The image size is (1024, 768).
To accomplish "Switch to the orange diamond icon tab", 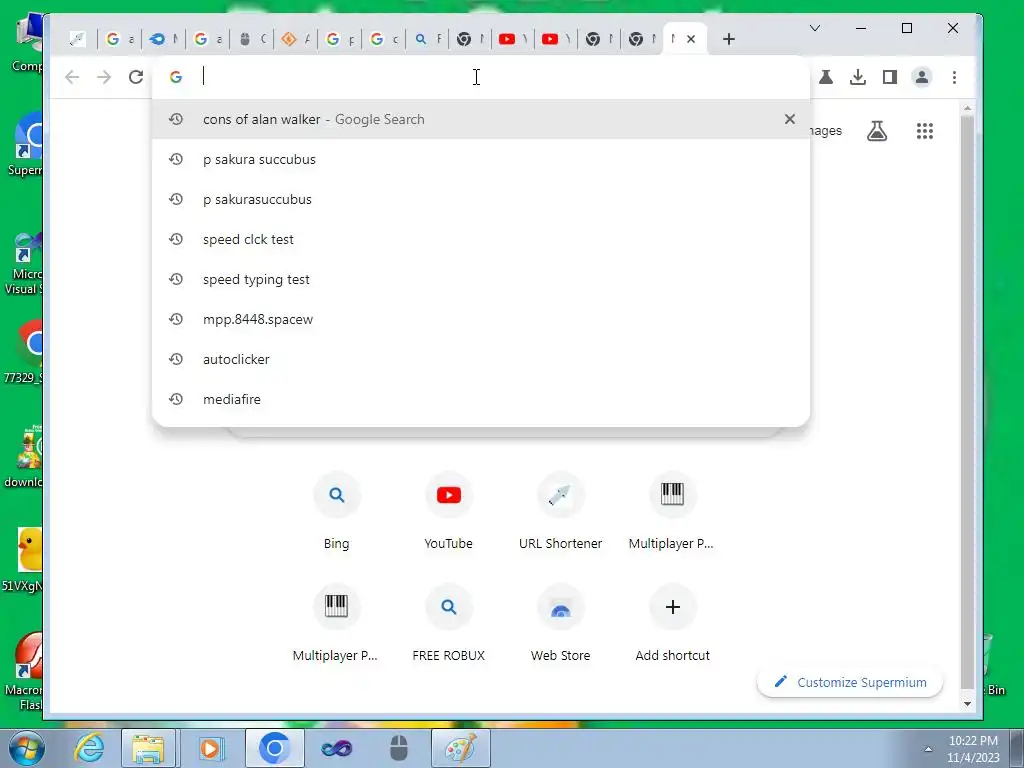I will [x=295, y=39].
